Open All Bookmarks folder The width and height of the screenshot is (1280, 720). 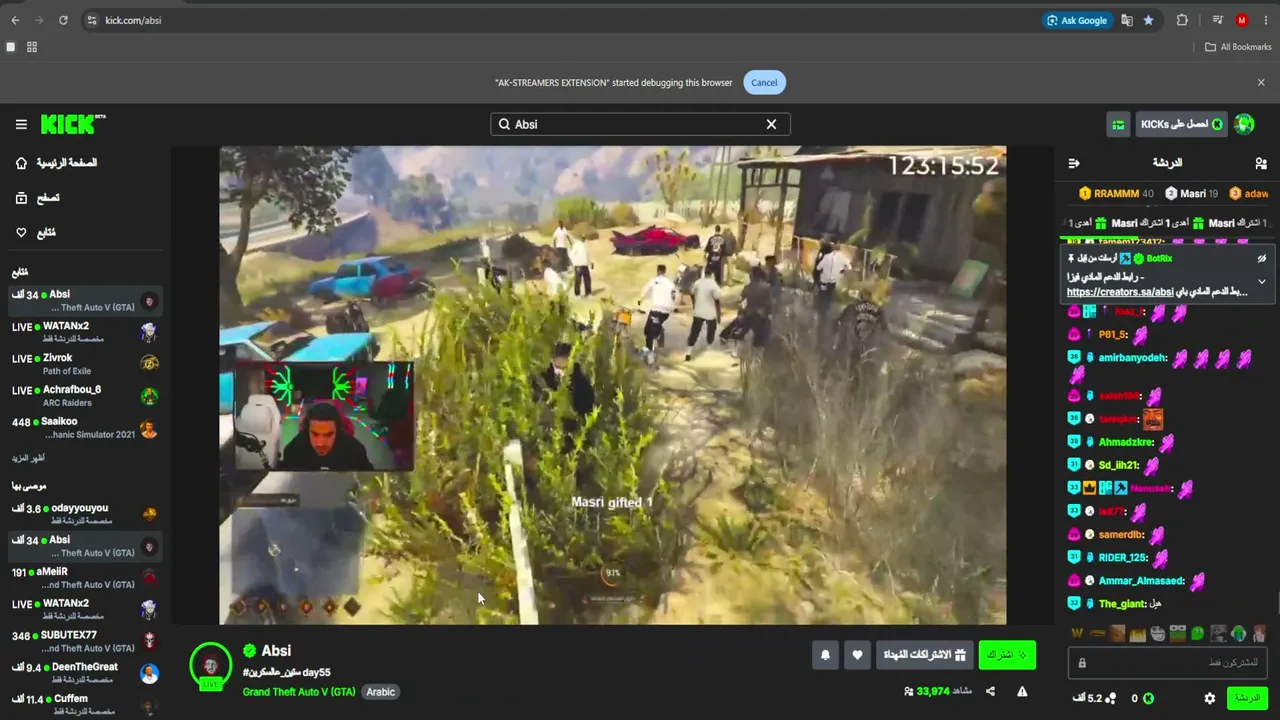point(1238,47)
